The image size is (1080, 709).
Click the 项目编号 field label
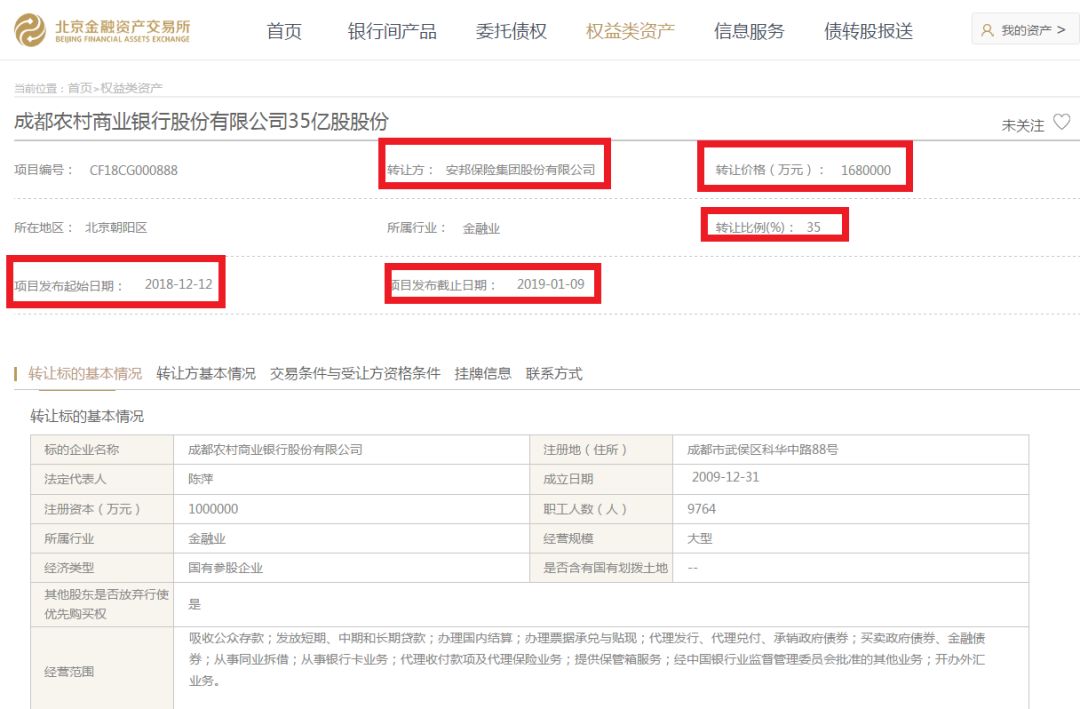[x=43, y=169]
